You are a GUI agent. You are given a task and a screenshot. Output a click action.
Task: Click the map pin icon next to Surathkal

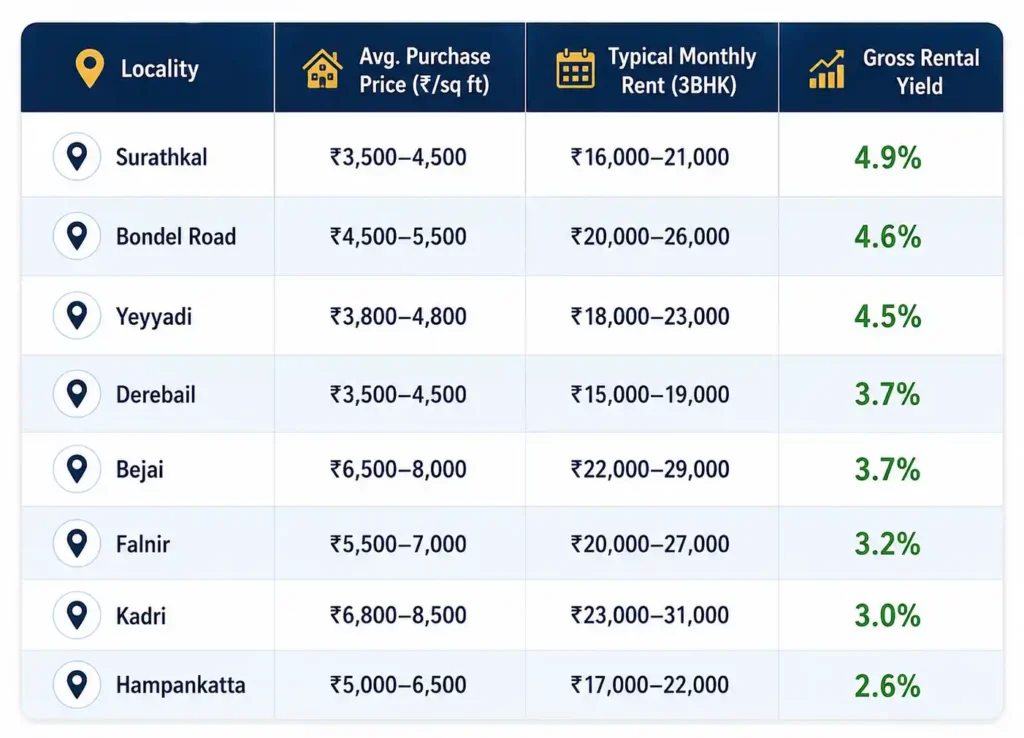[x=77, y=157]
